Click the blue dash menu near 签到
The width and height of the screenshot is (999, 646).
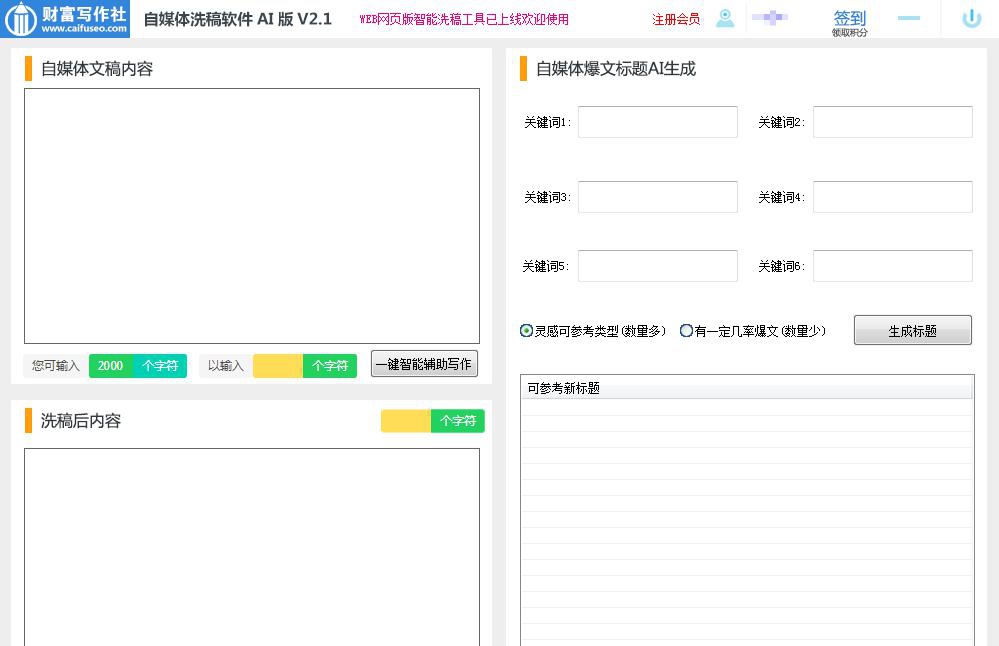tap(909, 18)
